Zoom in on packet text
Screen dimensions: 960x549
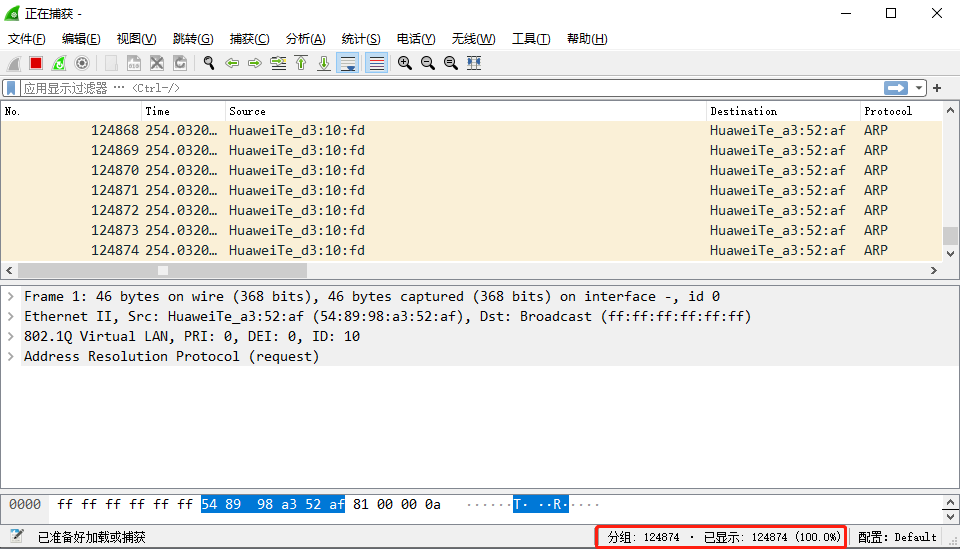(405, 63)
